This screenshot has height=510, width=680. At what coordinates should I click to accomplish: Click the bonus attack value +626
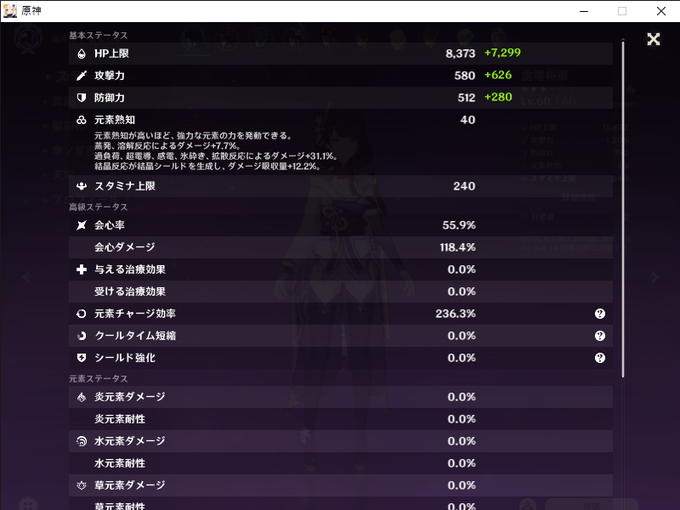[x=498, y=75]
